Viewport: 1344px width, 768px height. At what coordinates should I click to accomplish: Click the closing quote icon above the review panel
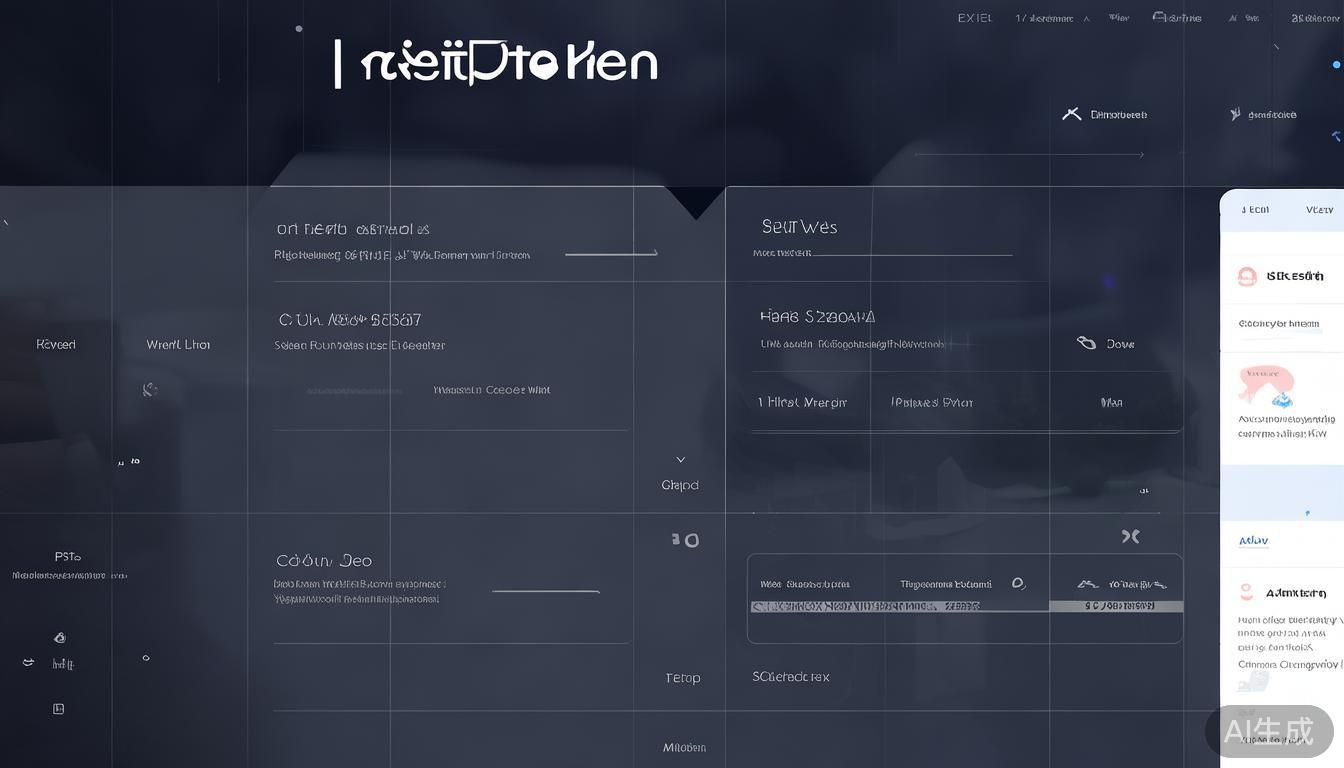pos(1130,536)
